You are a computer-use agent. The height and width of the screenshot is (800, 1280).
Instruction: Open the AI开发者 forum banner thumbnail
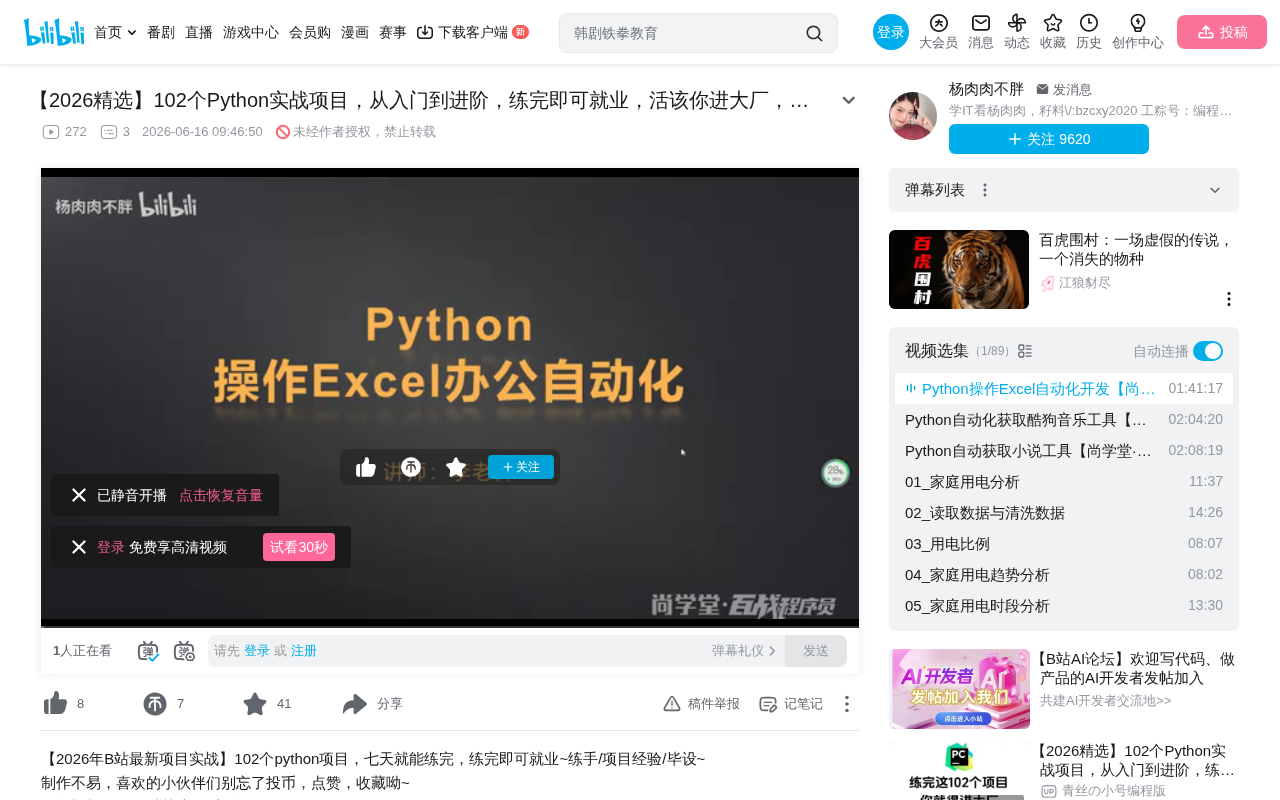click(x=959, y=689)
